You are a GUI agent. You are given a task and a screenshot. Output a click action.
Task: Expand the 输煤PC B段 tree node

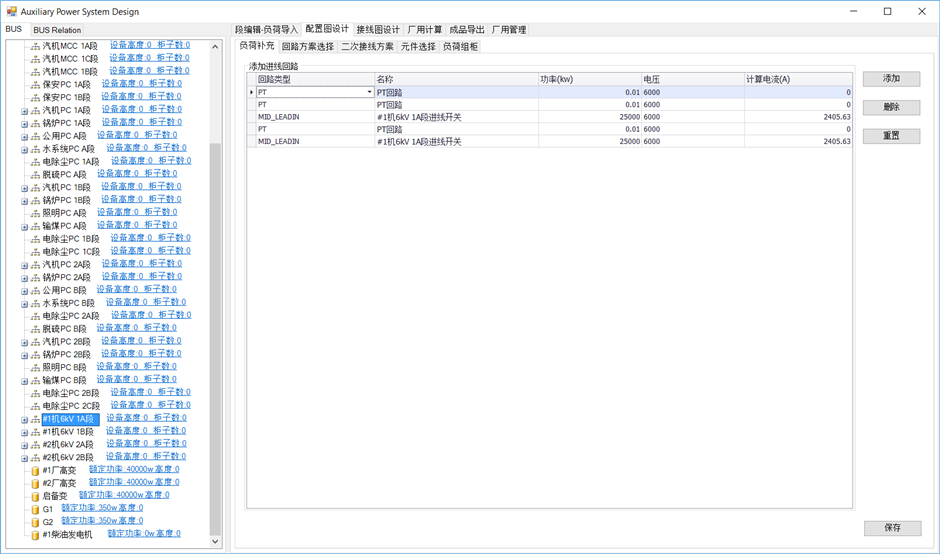pyautogui.click(x=25, y=381)
